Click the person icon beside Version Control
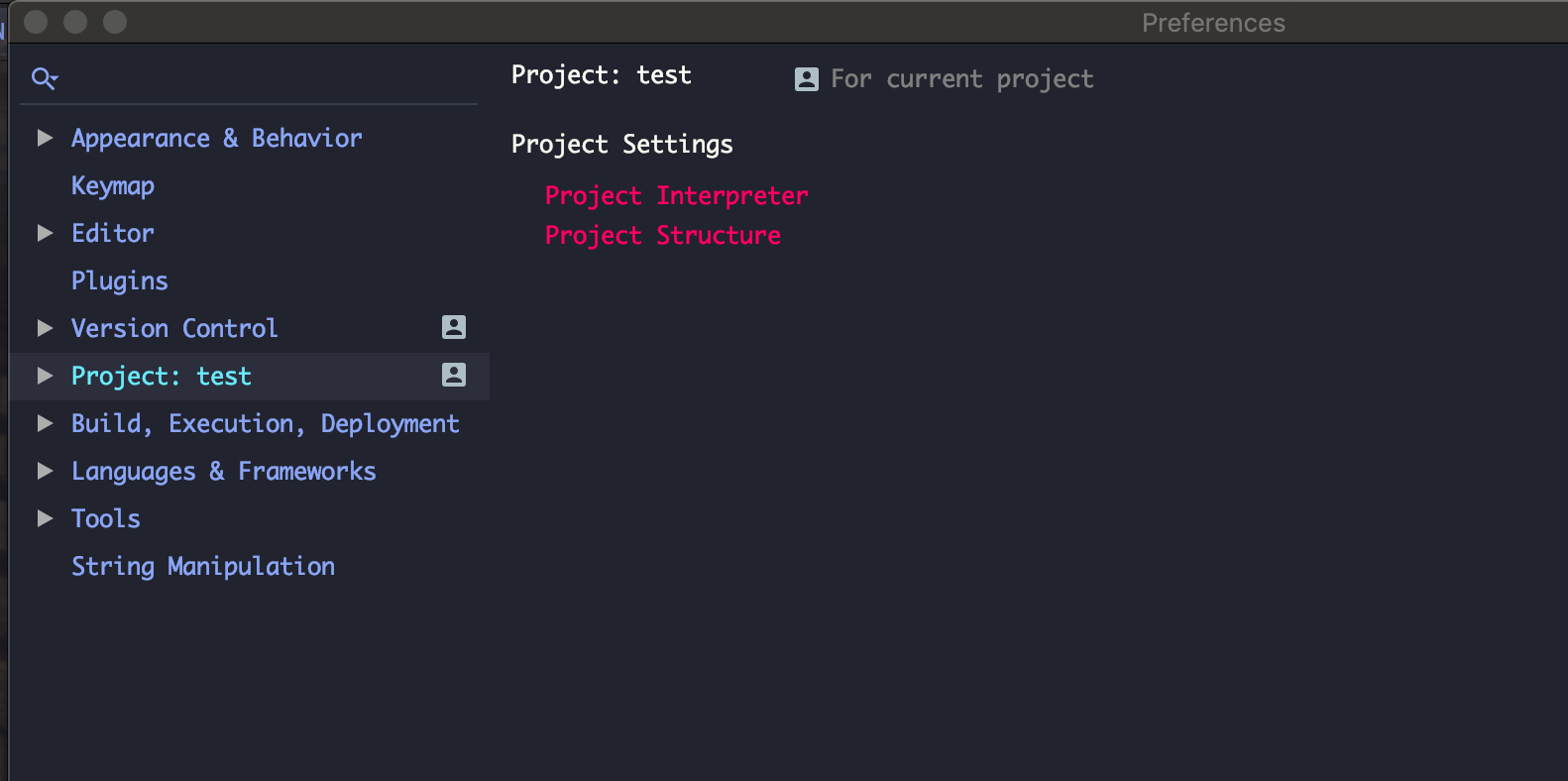This screenshot has height=781, width=1568. [x=456, y=327]
